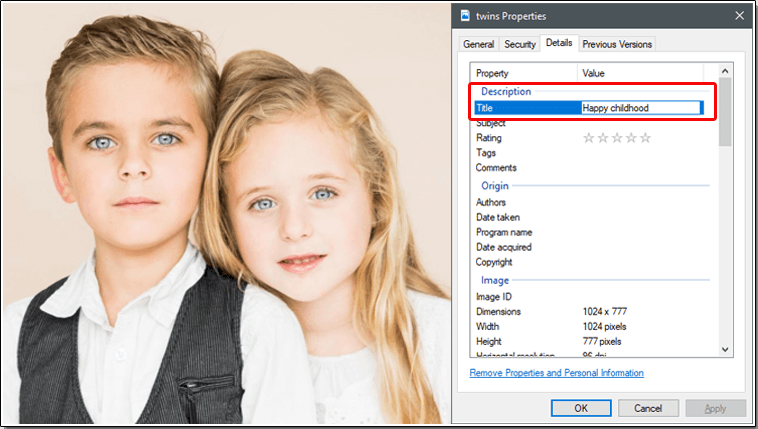Switch to the General tab
This screenshot has width=758, height=429.
coord(478,44)
